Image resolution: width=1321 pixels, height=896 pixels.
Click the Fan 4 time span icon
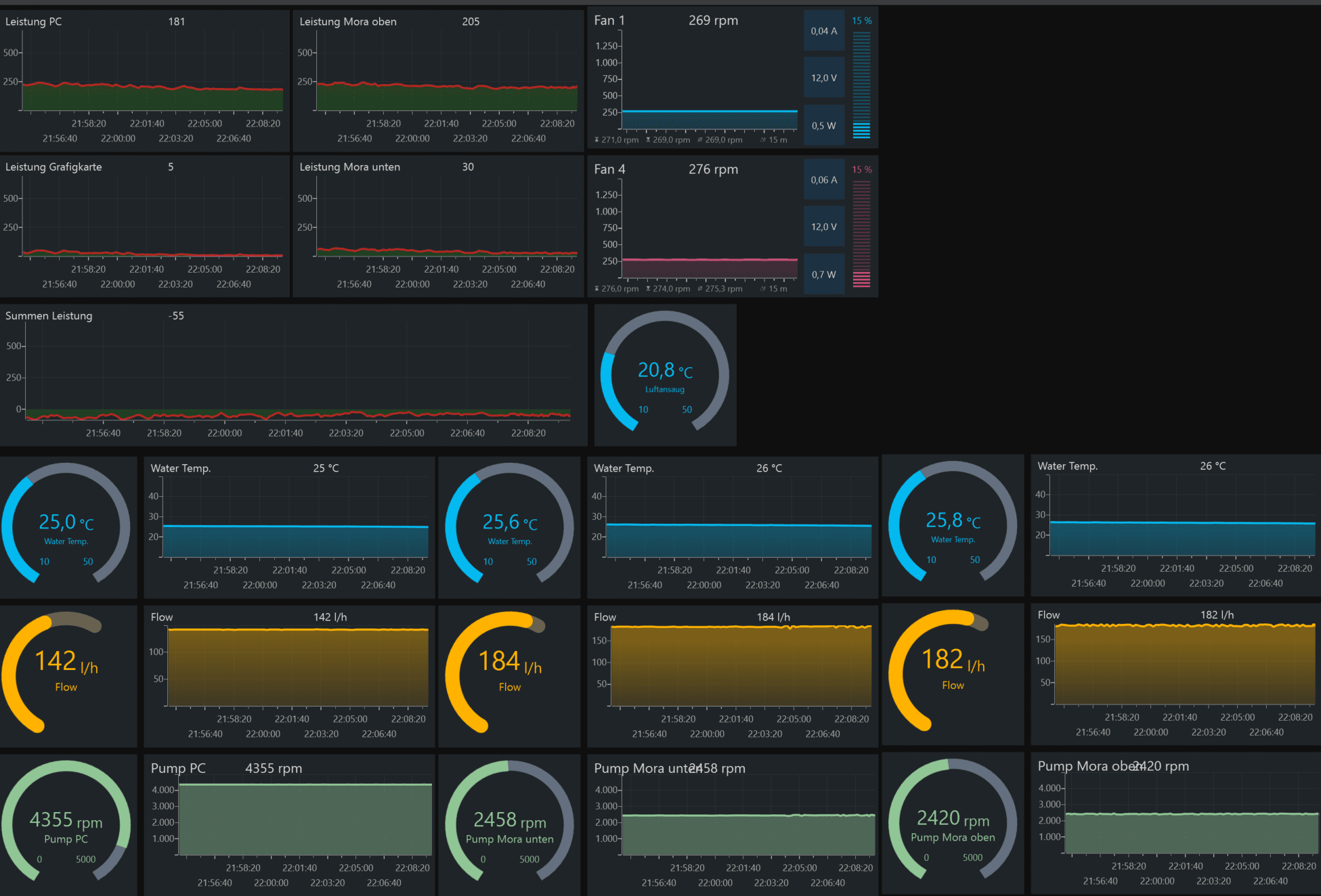coord(763,289)
